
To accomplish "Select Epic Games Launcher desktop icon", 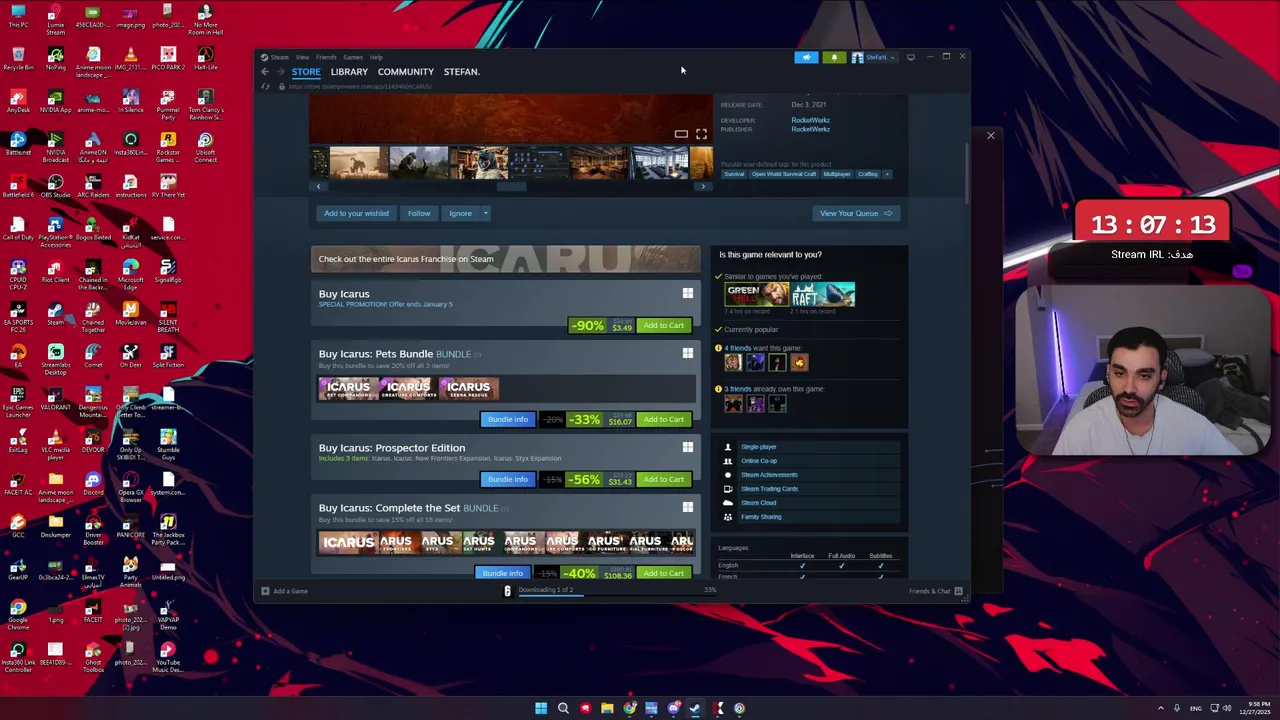I will pyautogui.click(x=18, y=399).
